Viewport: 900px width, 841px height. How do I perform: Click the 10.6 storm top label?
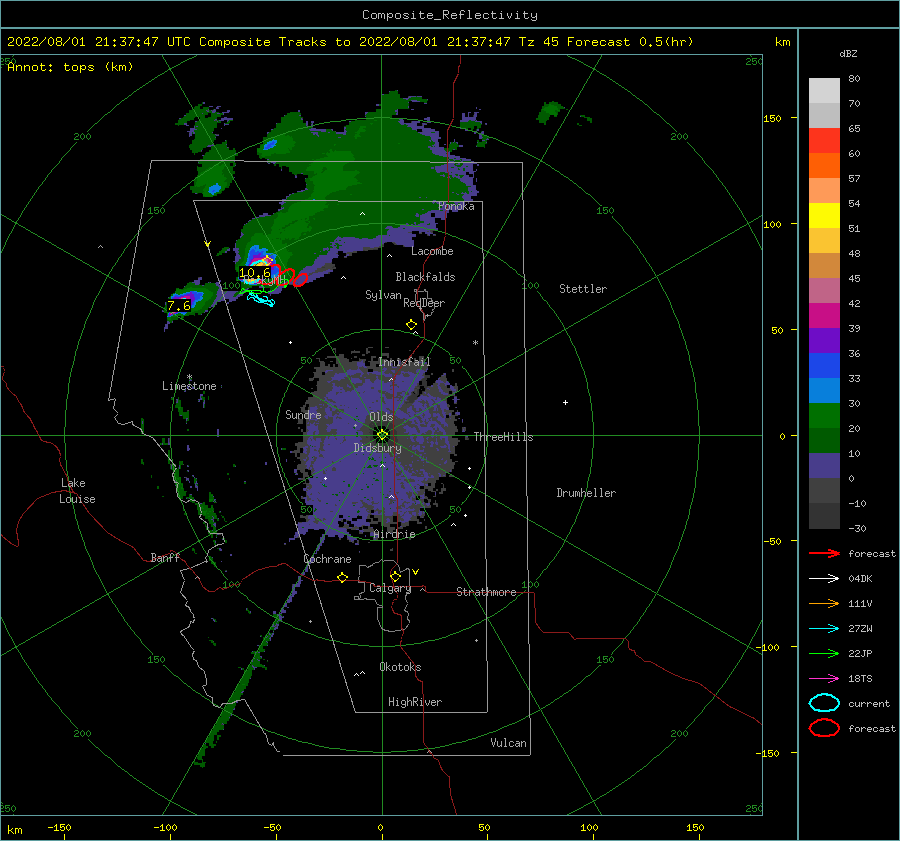coord(255,273)
